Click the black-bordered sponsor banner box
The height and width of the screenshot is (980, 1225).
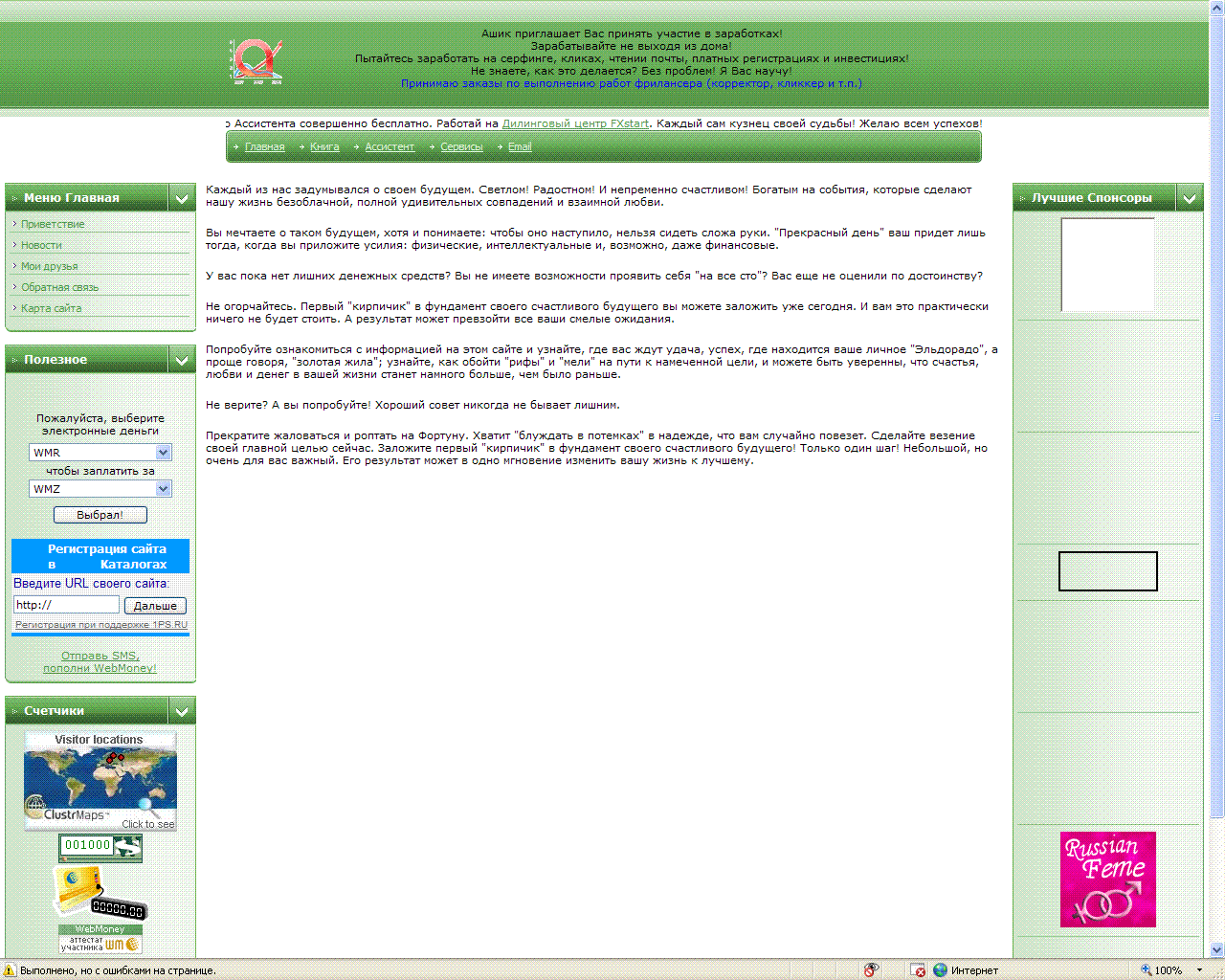(1108, 571)
